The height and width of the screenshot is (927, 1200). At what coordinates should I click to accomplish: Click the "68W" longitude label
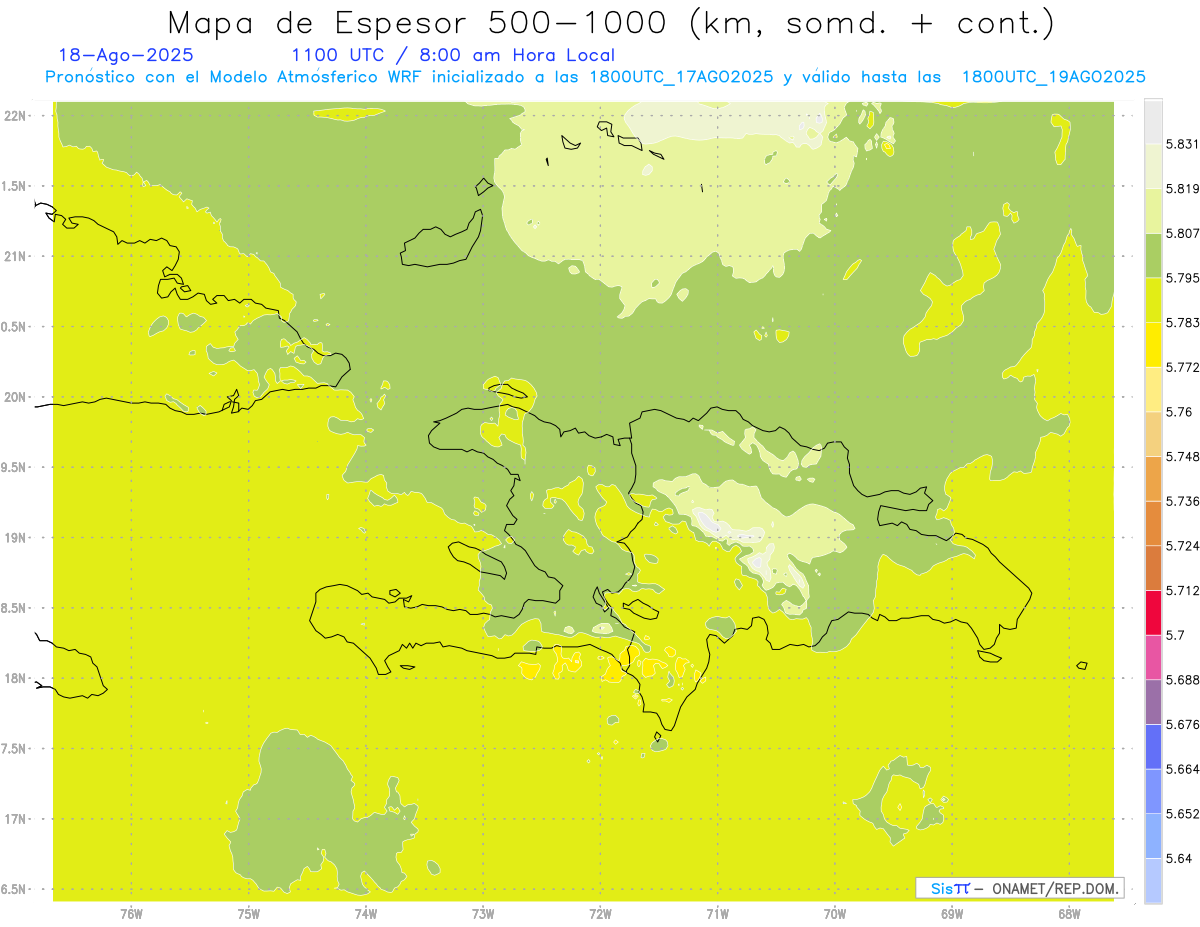tap(1069, 914)
